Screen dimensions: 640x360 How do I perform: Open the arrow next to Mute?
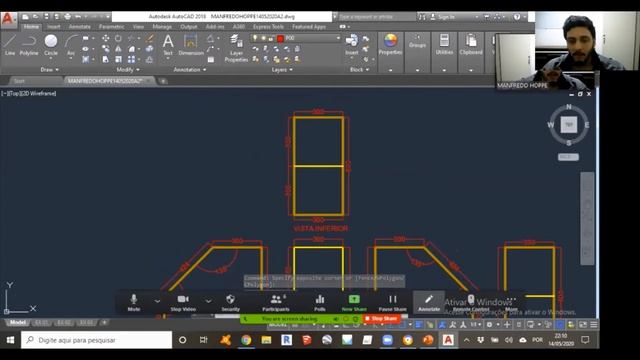[157, 301]
